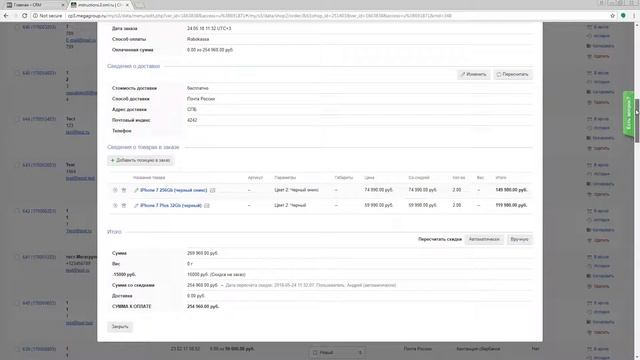The height and width of the screenshot is (360, 640).
Task: Select the second browser tab (instructions2)
Action: 99,5
